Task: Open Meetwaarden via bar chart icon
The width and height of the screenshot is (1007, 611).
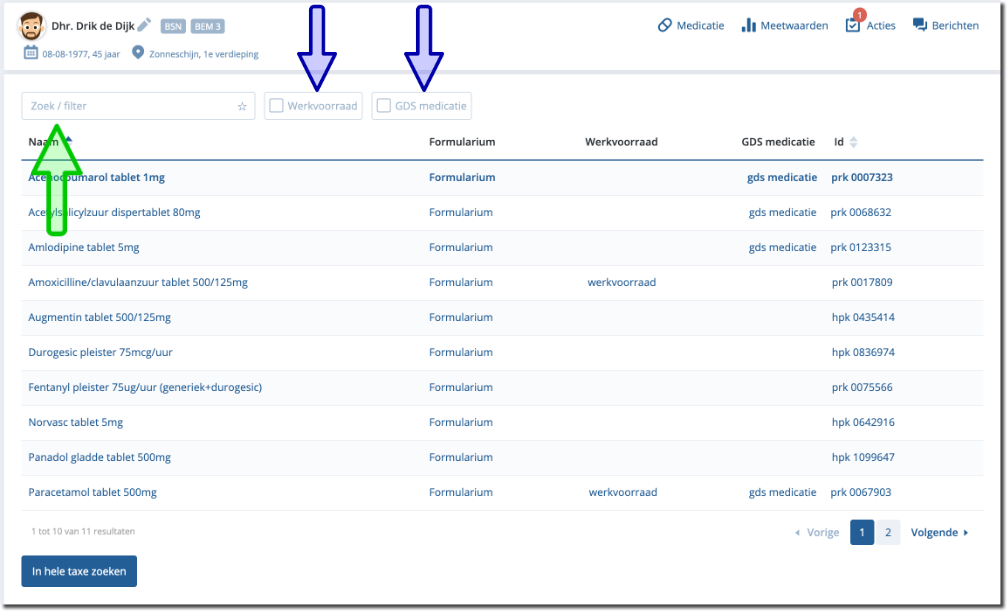Action: [748, 25]
